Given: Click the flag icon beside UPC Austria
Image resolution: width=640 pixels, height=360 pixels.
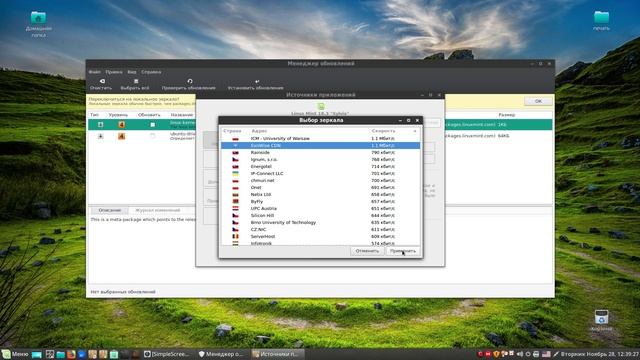Looking at the screenshot, I should [236, 209].
